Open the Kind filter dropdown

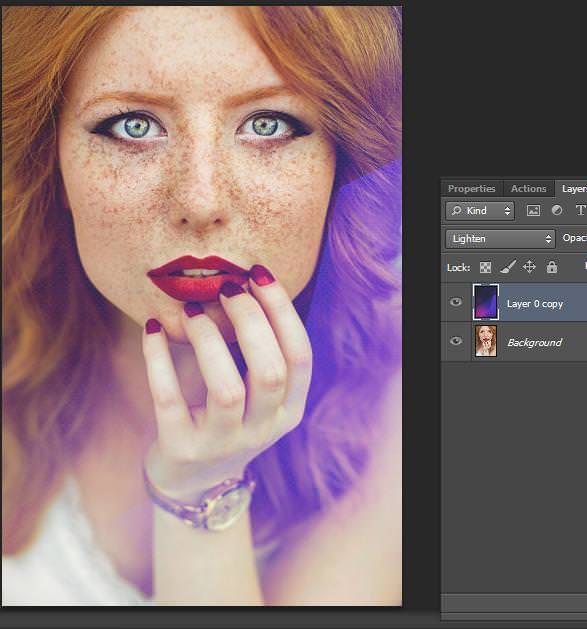tap(480, 211)
